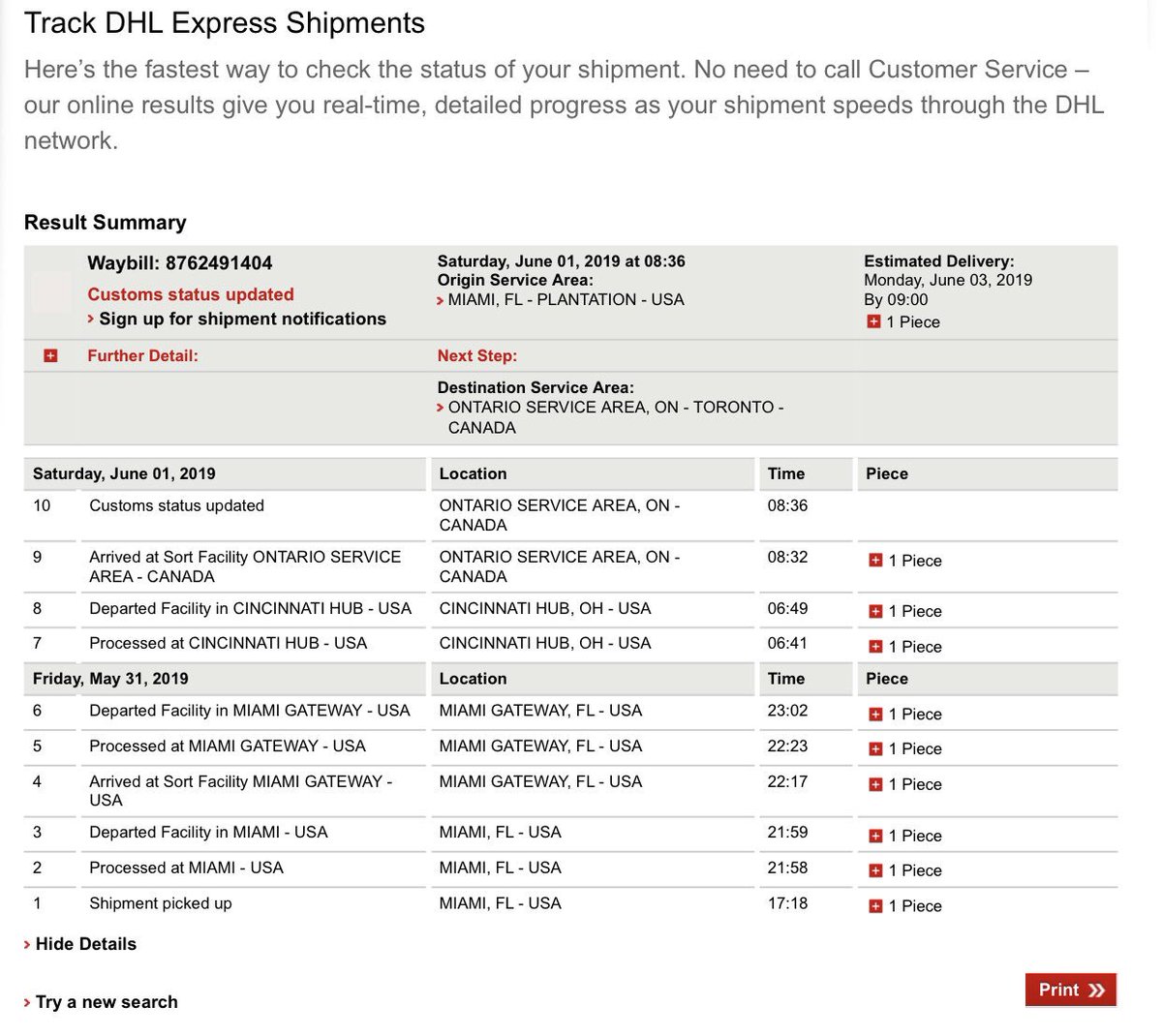
Task: Select Waybill: 8762491404 text
Action: pos(180,263)
